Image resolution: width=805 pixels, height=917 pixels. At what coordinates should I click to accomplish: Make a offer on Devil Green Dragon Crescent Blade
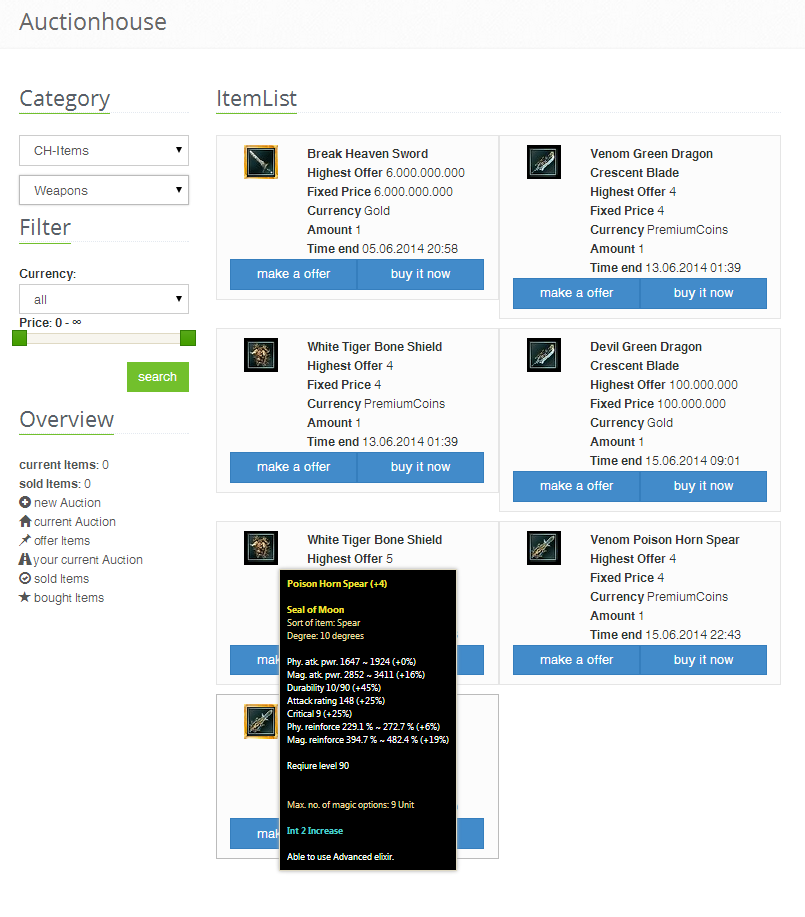[x=577, y=486]
